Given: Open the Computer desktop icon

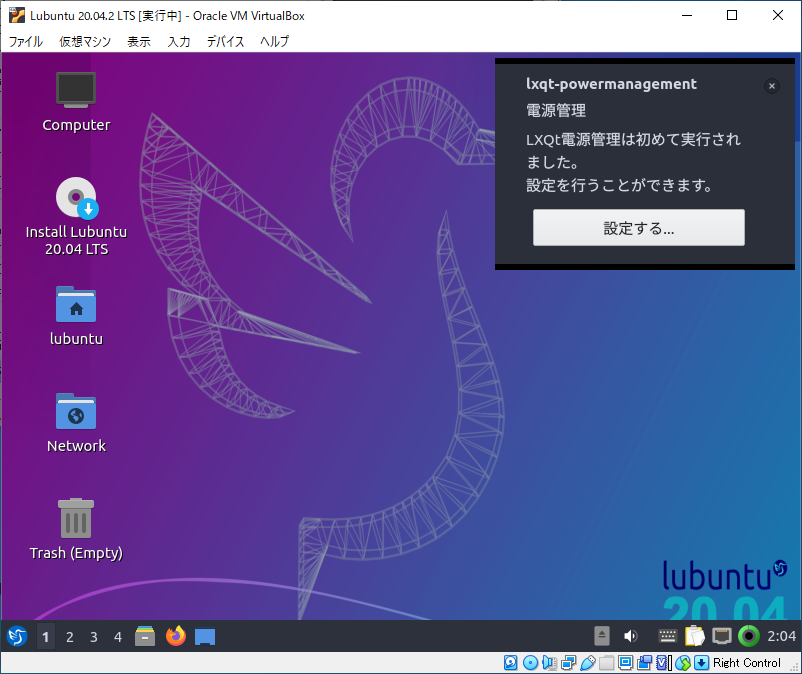Looking at the screenshot, I should (x=76, y=102).
